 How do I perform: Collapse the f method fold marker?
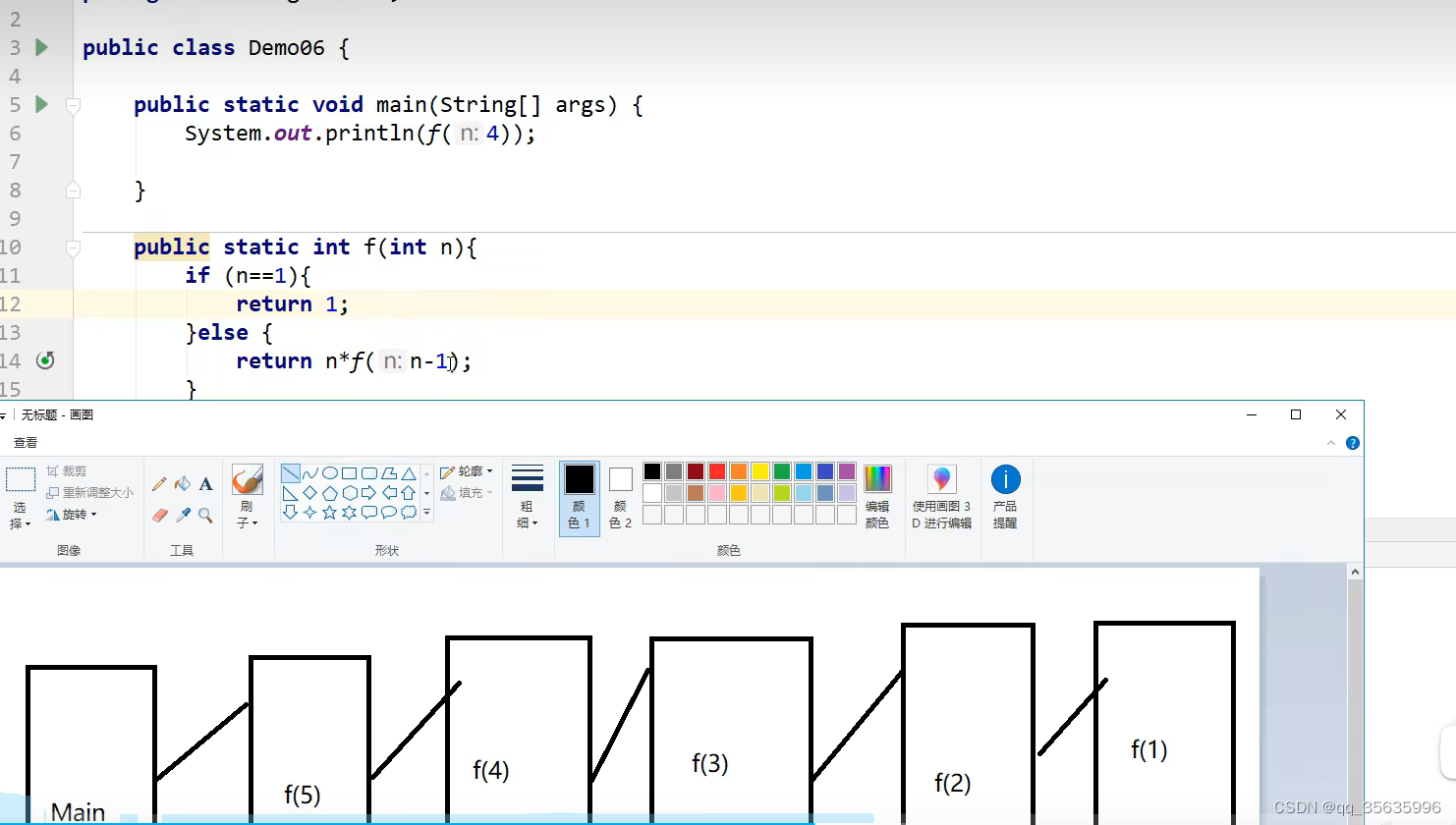tap(73, 247)
